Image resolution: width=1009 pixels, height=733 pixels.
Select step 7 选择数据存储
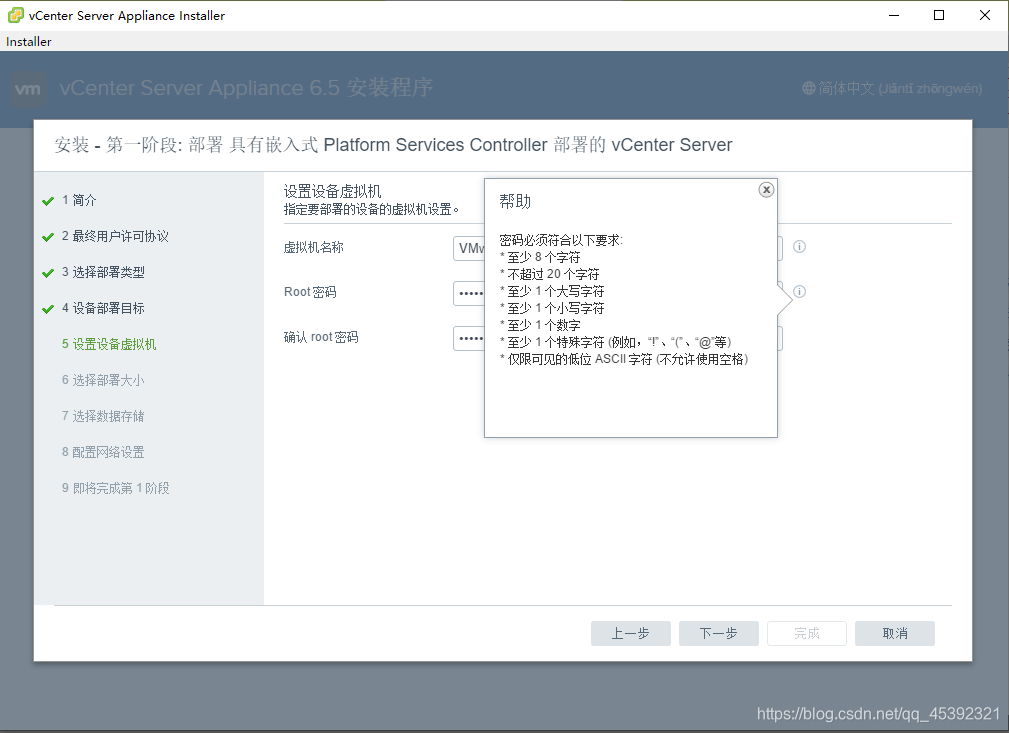[x=103, y=416]
